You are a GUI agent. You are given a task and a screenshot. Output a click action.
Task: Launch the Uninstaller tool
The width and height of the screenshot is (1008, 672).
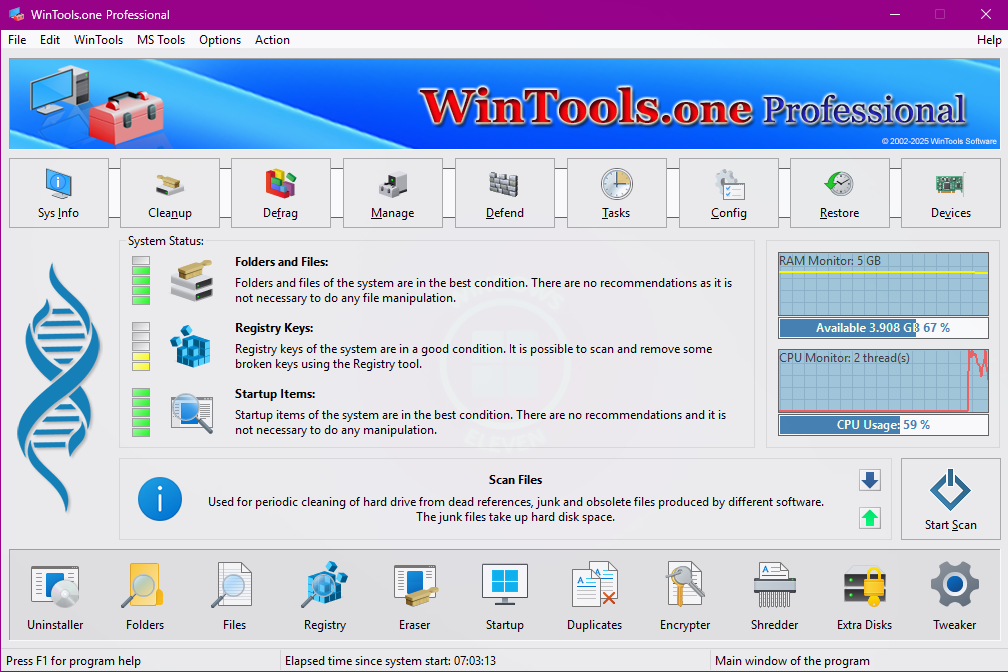pos(55,596)
